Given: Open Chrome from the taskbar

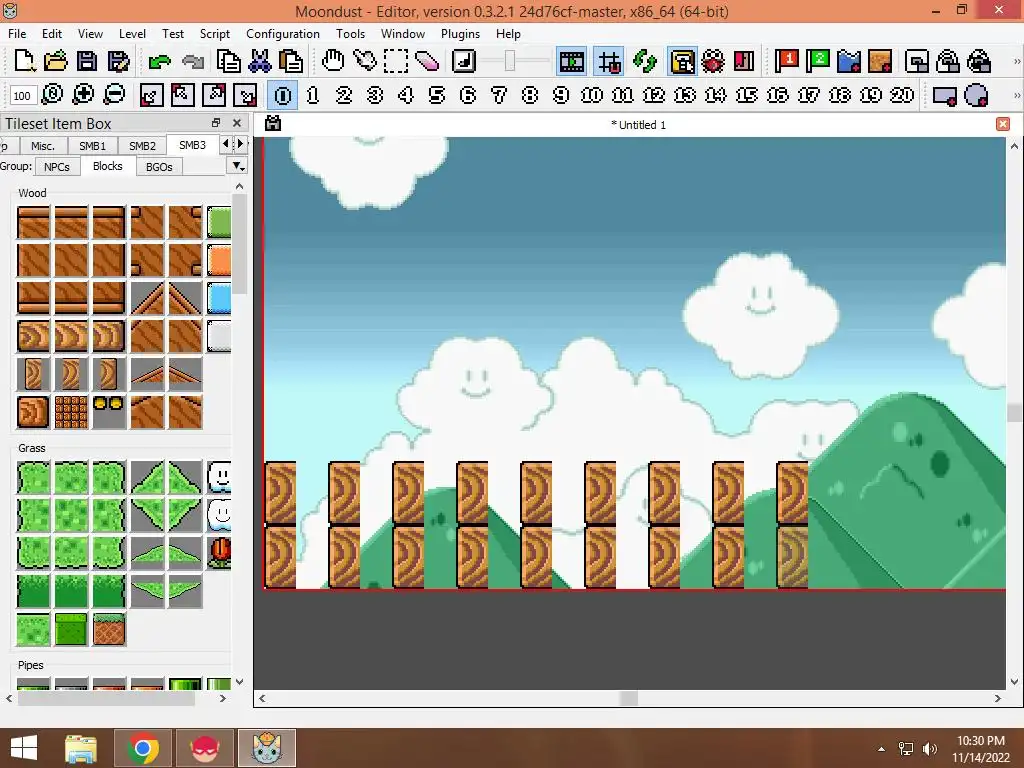Looking at the screenshot, I should pos(143,748).
